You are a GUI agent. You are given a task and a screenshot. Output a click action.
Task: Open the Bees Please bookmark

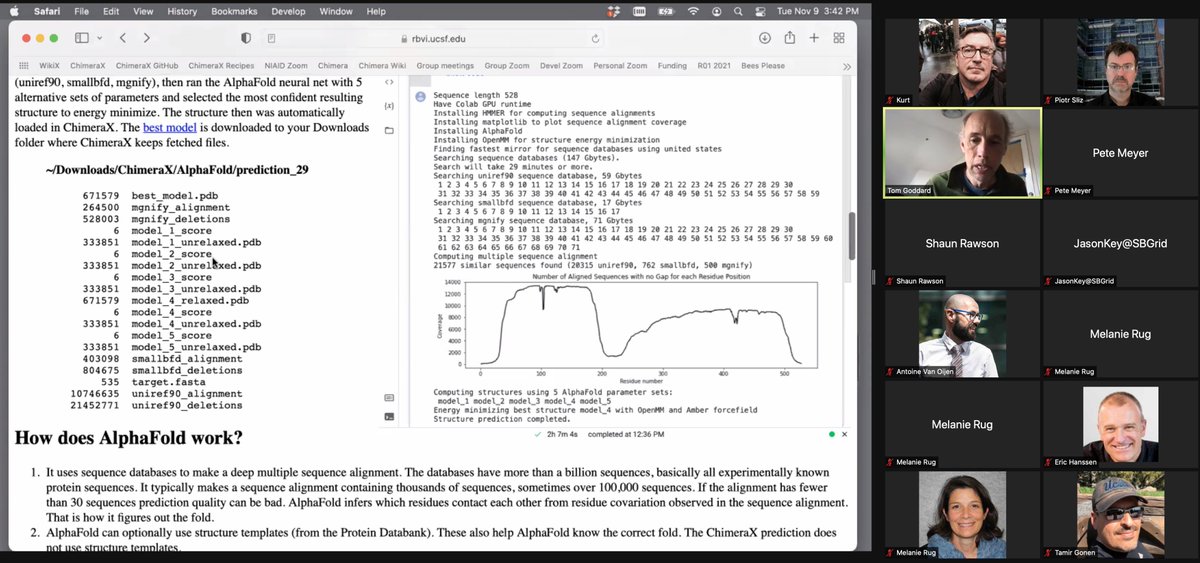pos(764,66)
